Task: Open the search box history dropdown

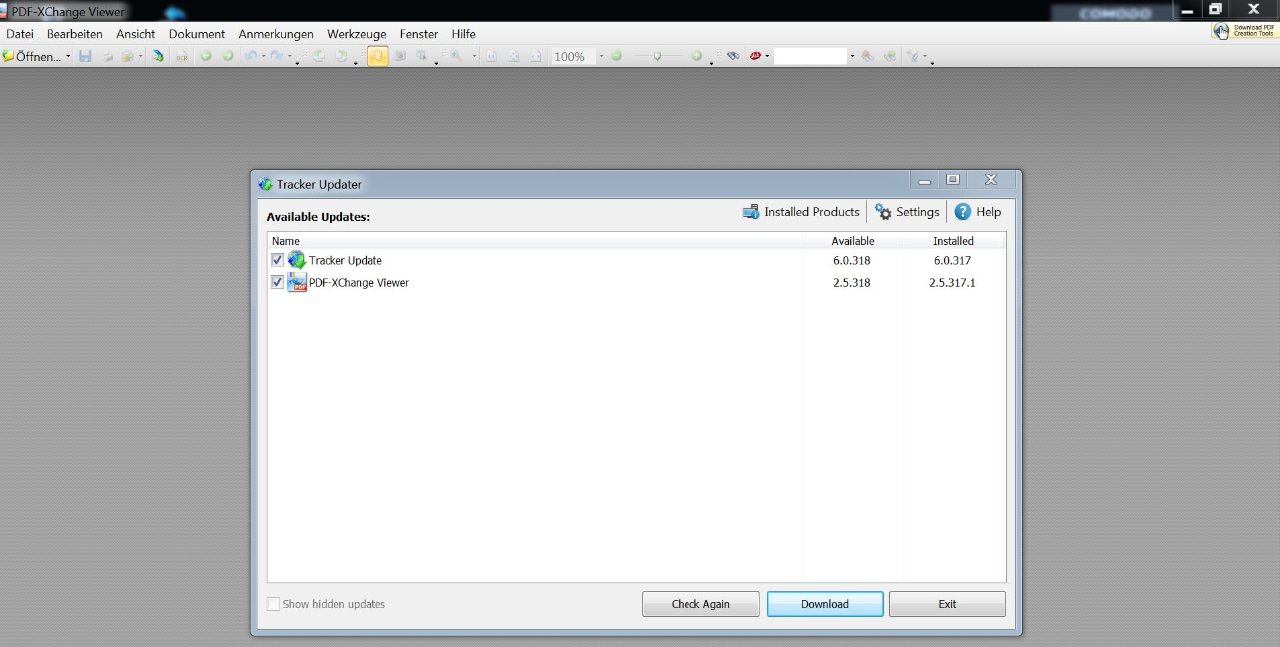Action: pos(852,56)
